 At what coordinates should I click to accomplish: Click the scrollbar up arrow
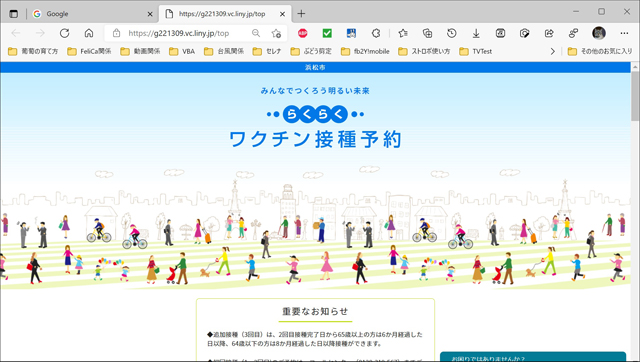coord(635,67)
